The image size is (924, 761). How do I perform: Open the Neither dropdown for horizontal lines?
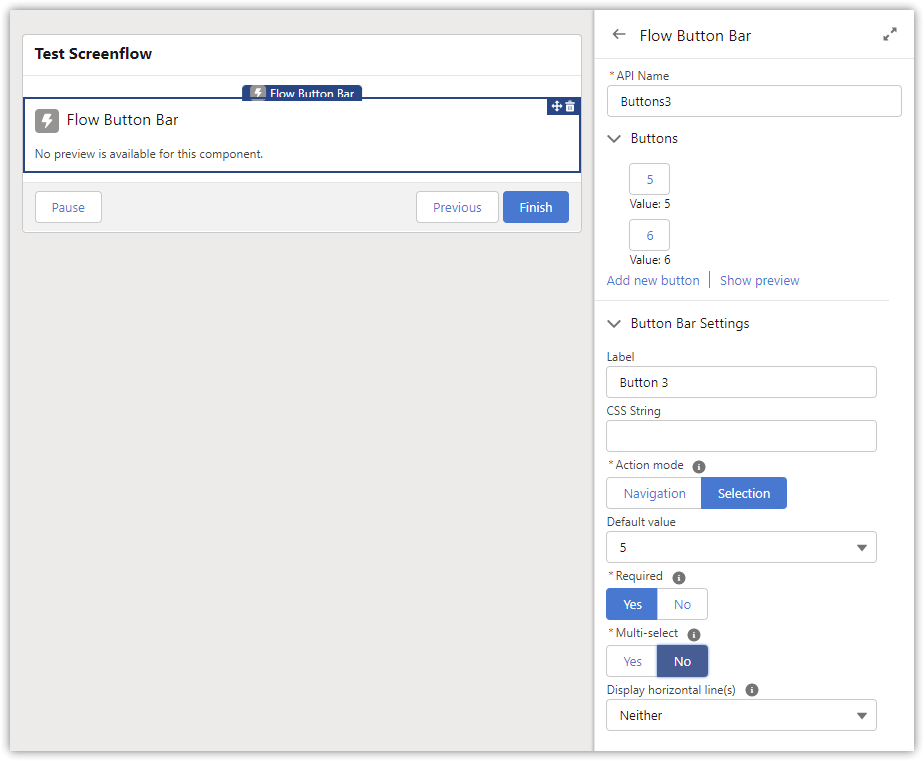(x=741, y=715)
